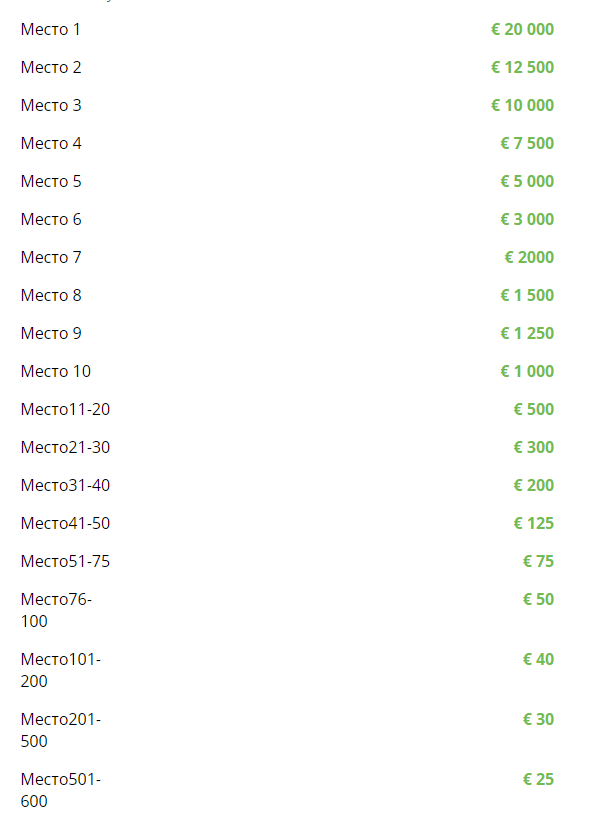The width and height of the screenshot is (590, 822).
Task: Click the € 7 500 prize amount
Action: coord(527,143)
